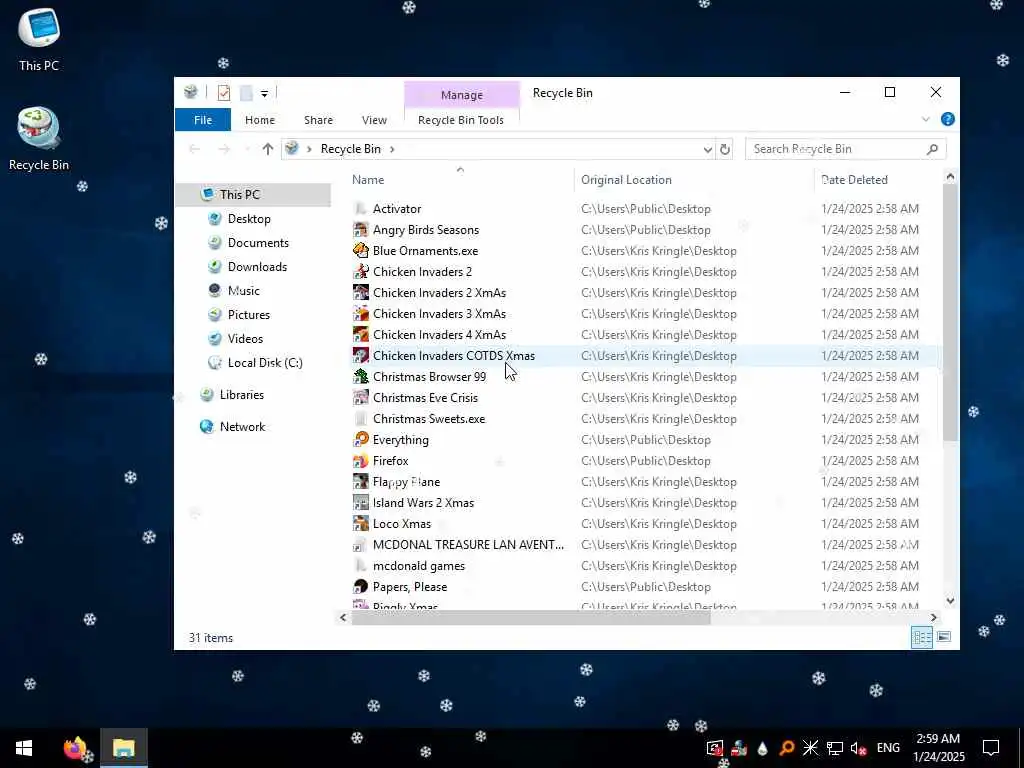
Task: Switch to the Share ribbon tab
Action: tap(318, 120)
